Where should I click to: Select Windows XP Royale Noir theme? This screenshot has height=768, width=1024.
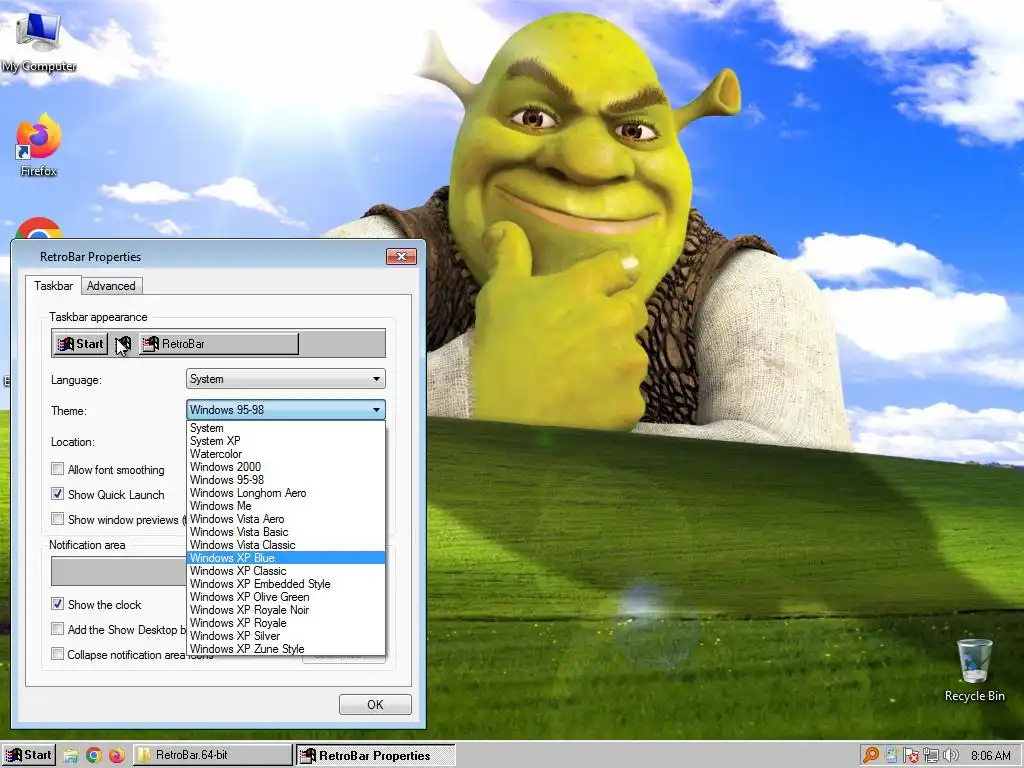tap(286, 610)
